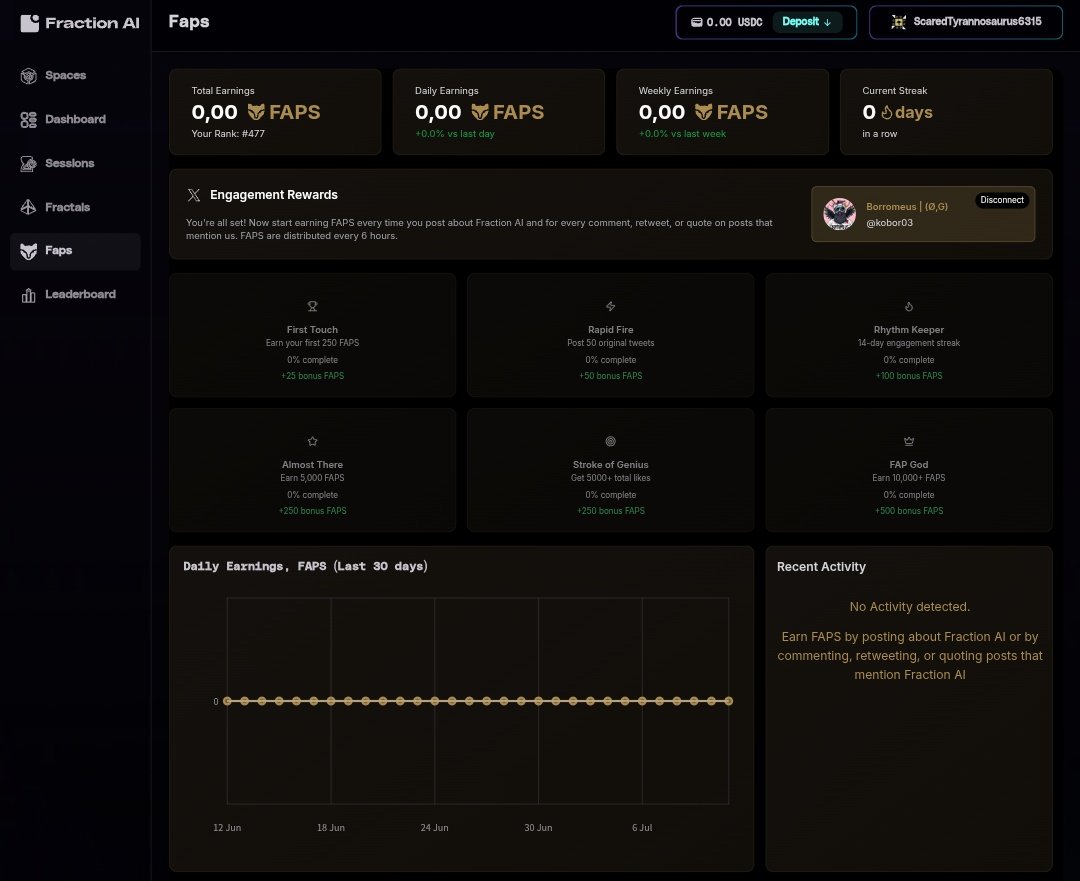
Task: Click the Get 5000+ total likes text
Action: tap(610, 478)
